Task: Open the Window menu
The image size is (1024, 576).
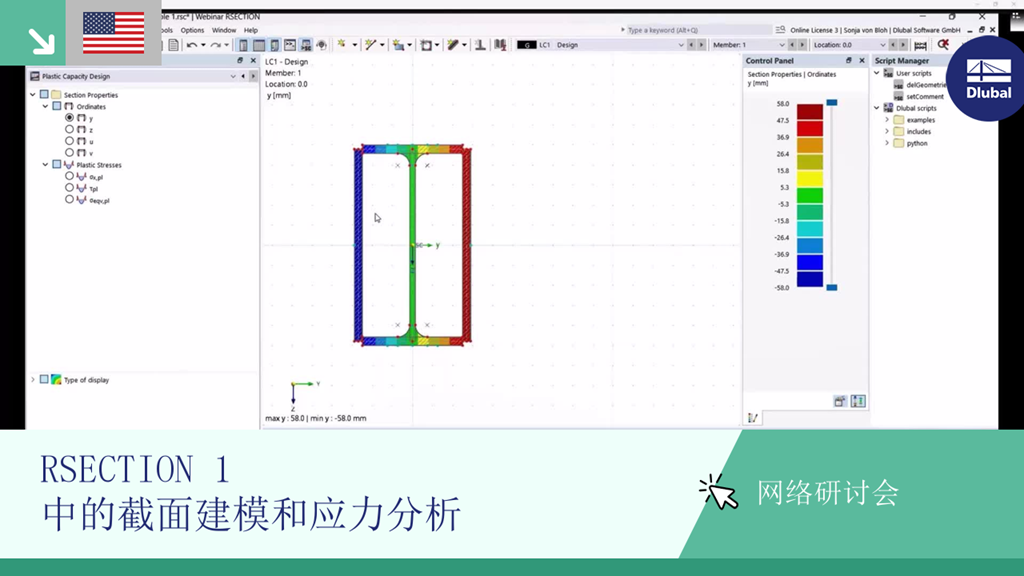Action: point(224,30)
